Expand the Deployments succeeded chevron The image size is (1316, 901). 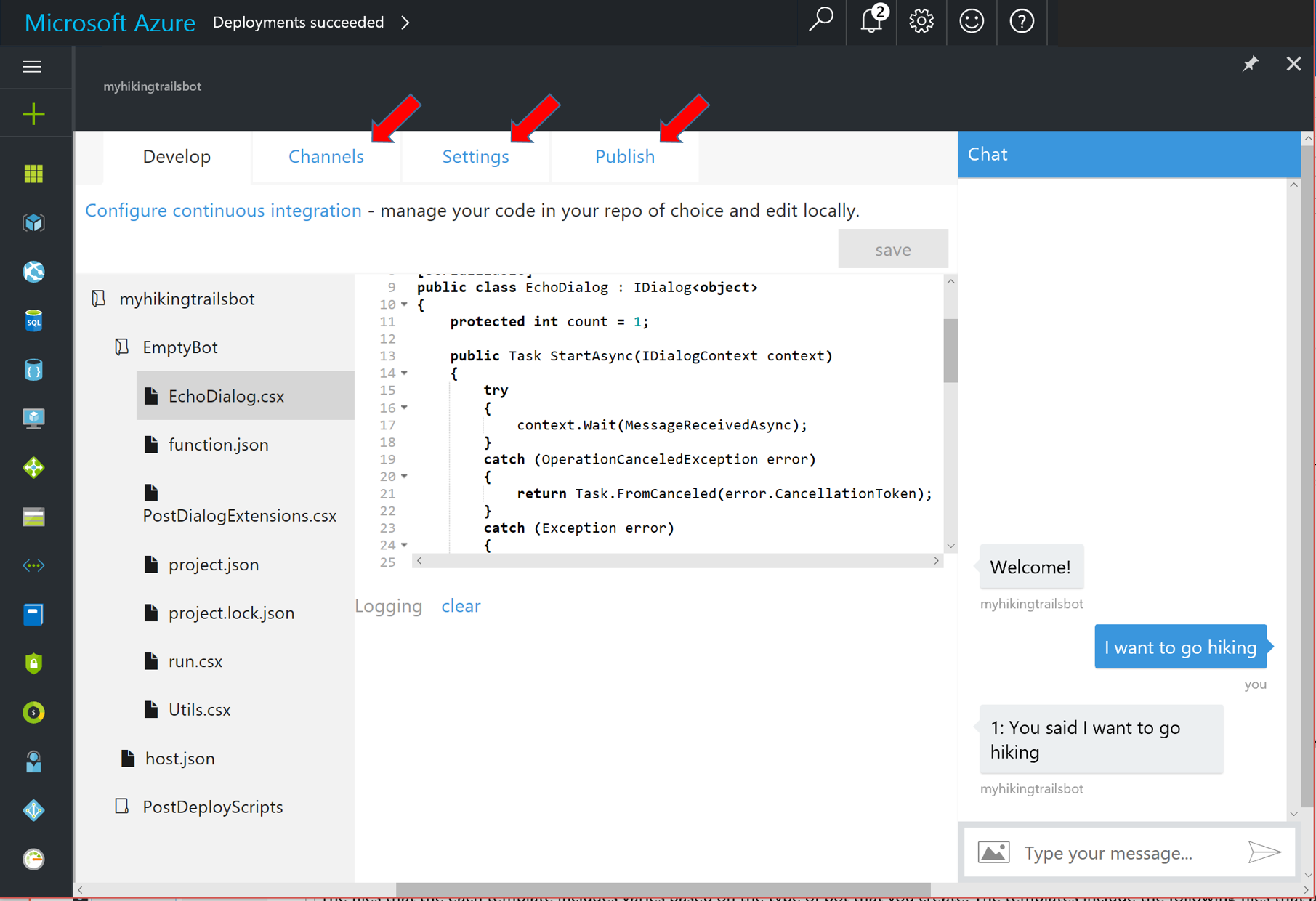405,23
